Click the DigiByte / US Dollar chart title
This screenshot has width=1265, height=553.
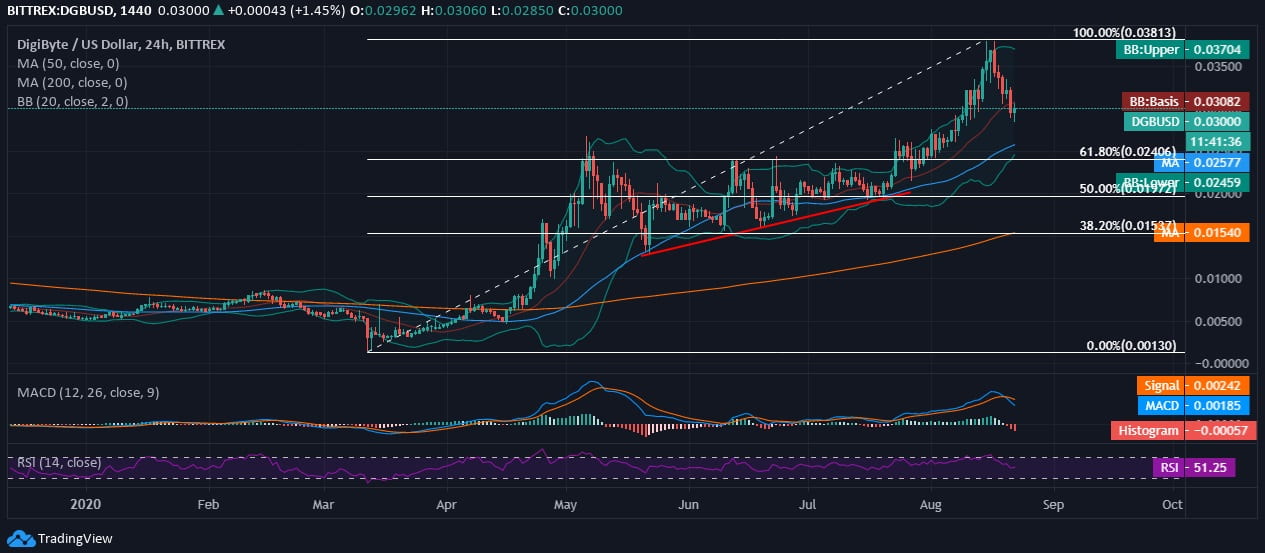click(120, 44)
